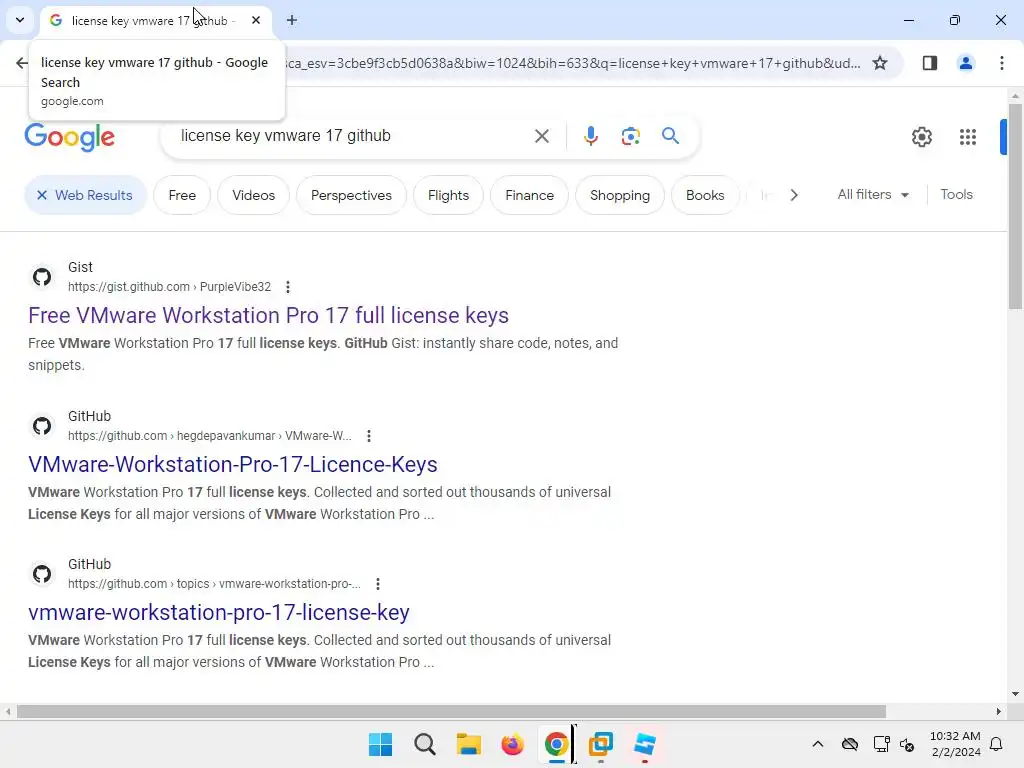Click the muted volume tray icon
This screenshot has width=1024, height=768.
pos(907,744)
